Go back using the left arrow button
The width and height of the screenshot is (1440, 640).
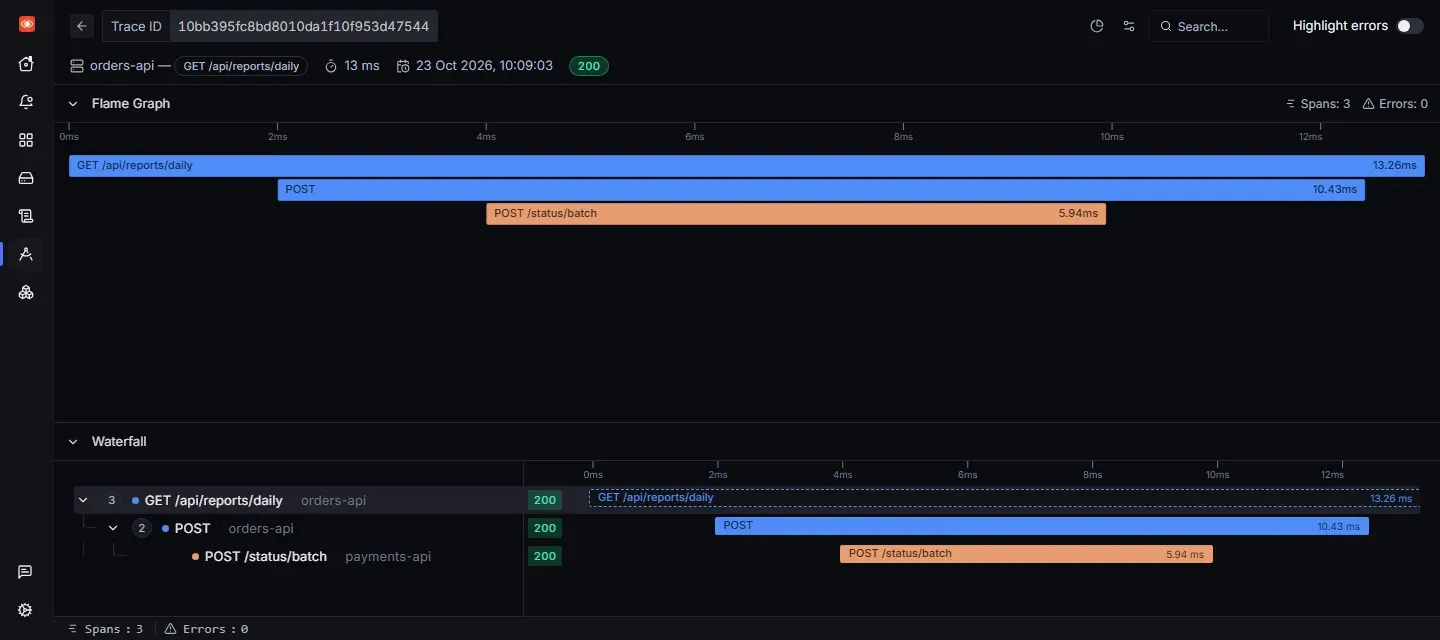pyautogui.click(x=82, y=26)
